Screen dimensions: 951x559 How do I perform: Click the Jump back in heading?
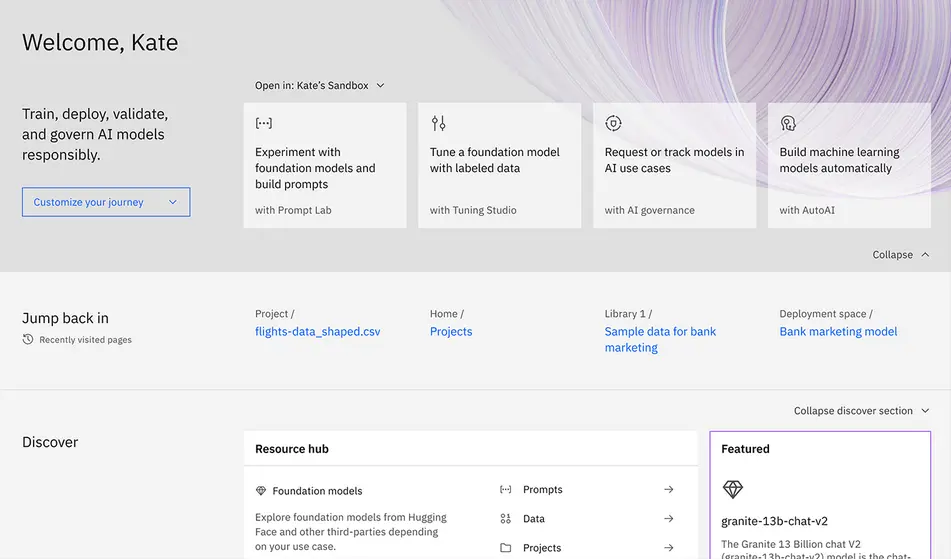pyautogui.click(x=66, y=318)
